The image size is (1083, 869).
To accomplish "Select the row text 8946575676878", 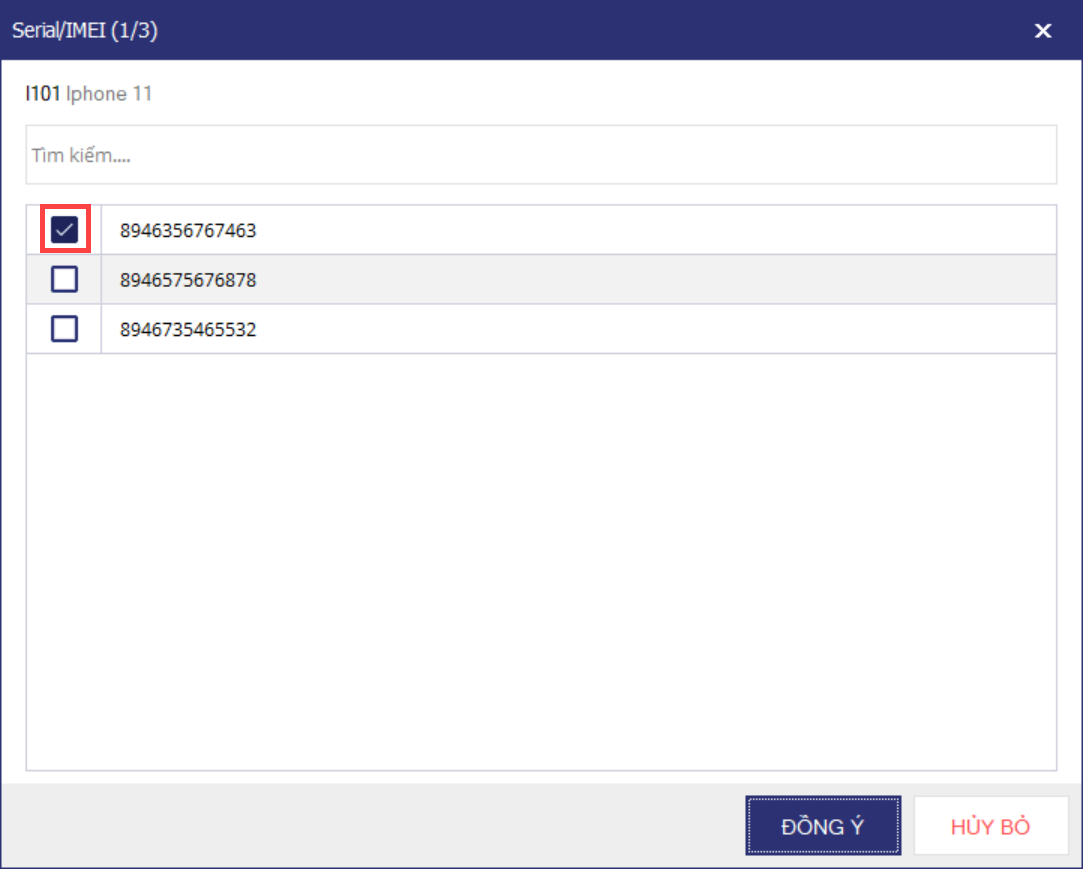I will (x=188, y=280).
